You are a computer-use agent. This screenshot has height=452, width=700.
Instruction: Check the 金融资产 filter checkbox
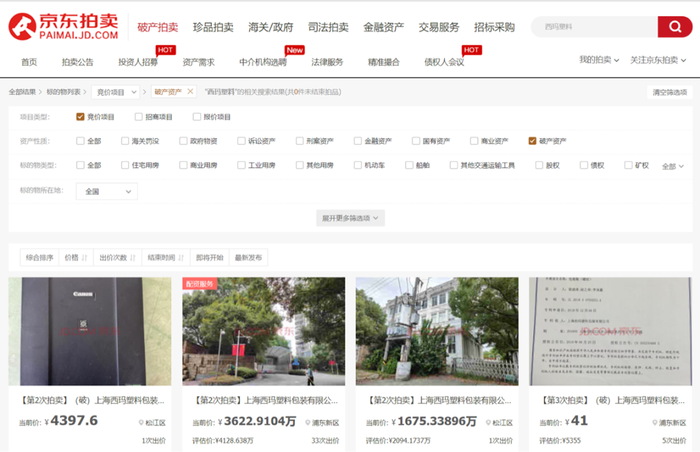[x=358, y=141]
